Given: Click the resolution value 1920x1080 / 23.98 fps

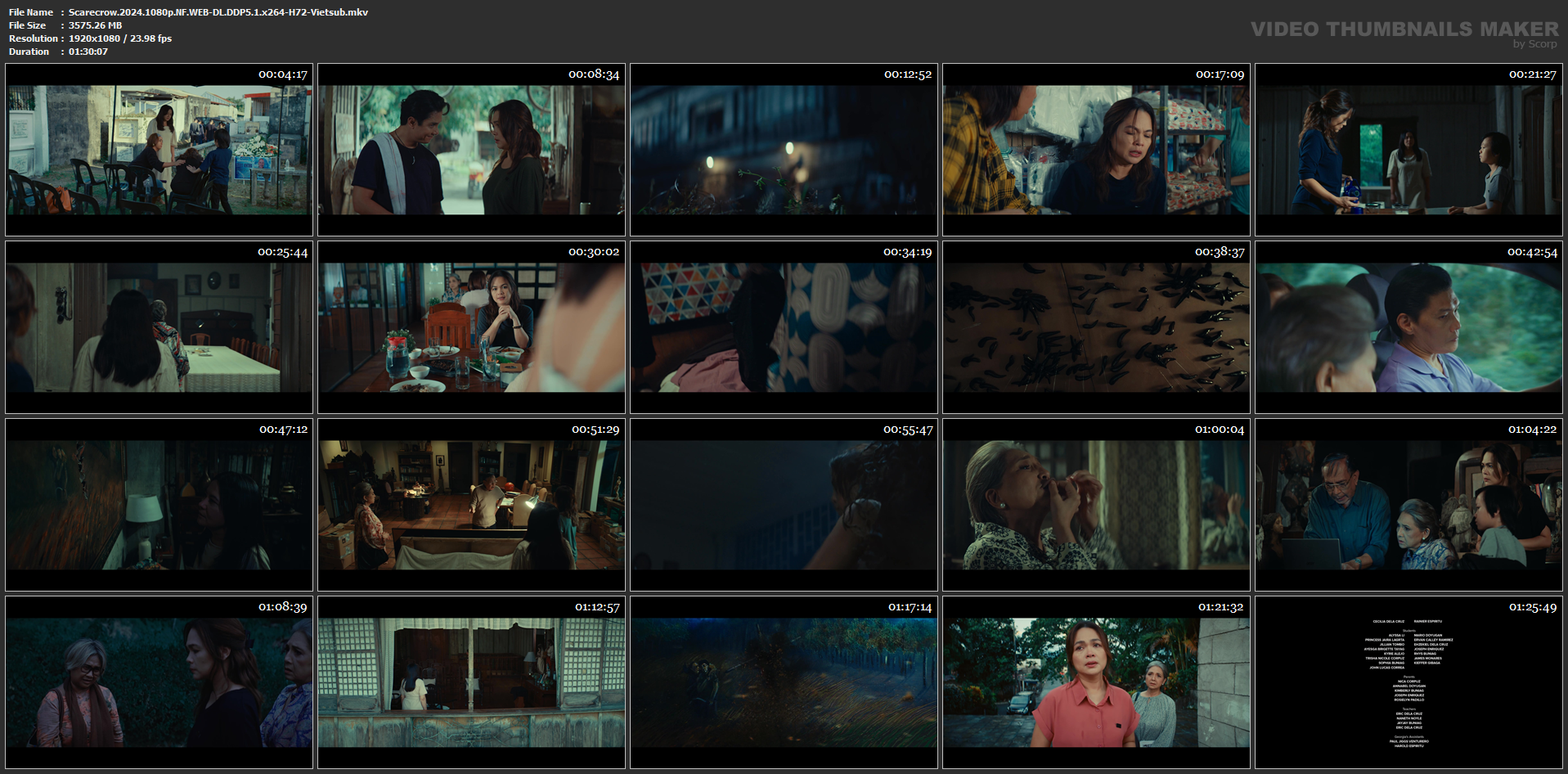Looking at the screenshot, I should (120, 38).
